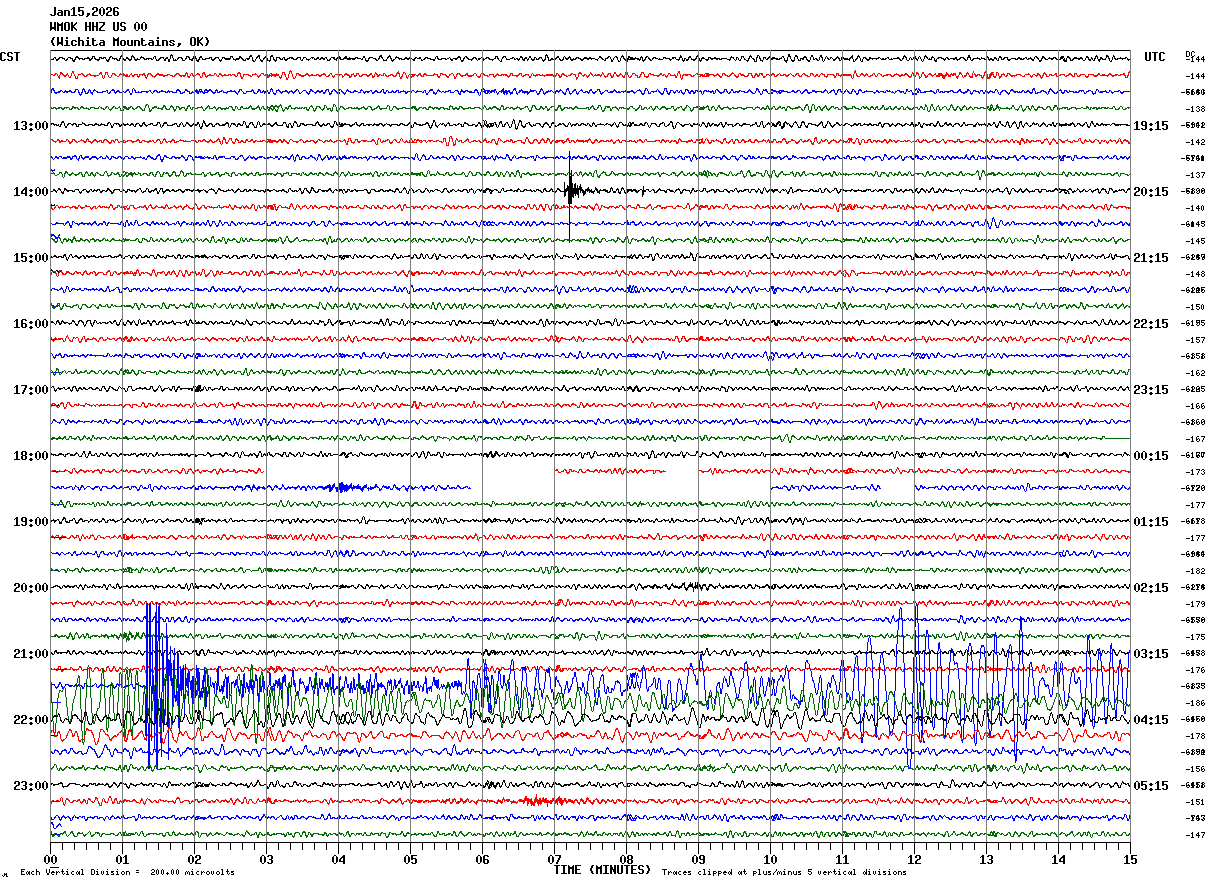This screenshot has width=1210, height=886.
Task: Click the 23:00 CST time label
Action: coord(30,786)
